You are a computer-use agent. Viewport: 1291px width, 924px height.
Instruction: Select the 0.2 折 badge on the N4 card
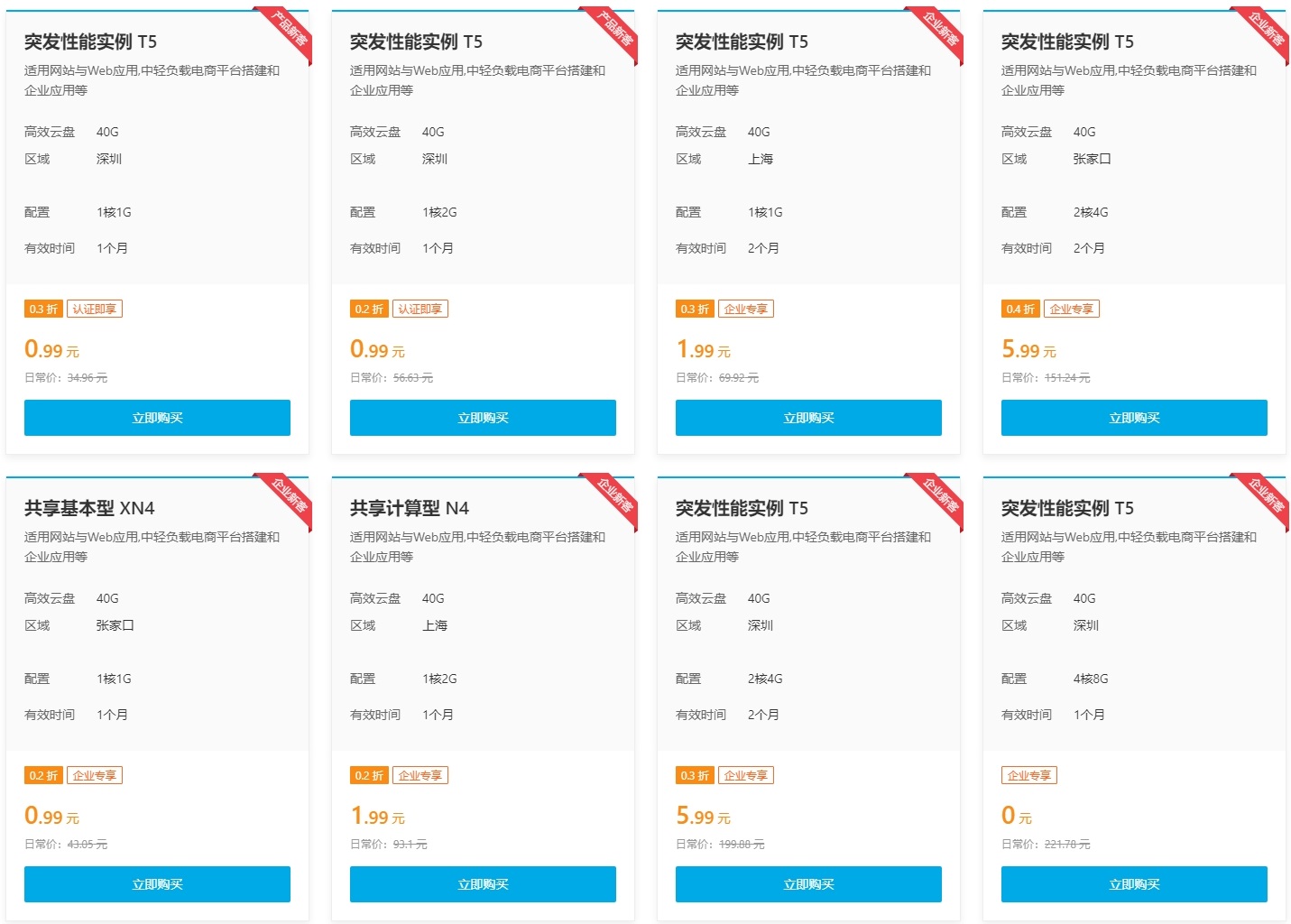tap(369, 775)
